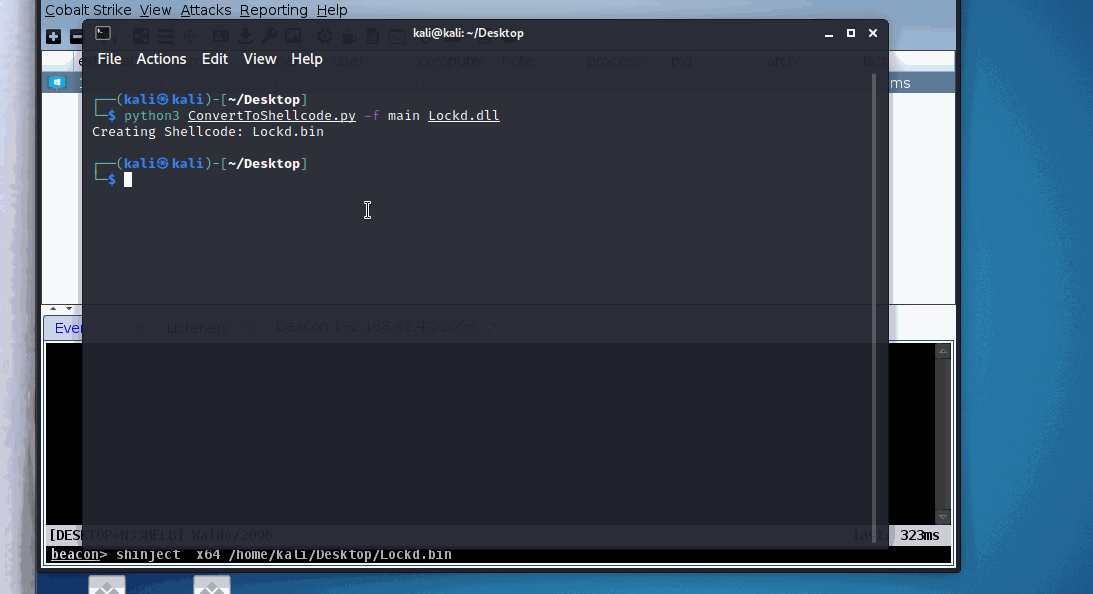Open the terminal window menu icon
This screenshot has height=594, width=1093.
(103, 33)
